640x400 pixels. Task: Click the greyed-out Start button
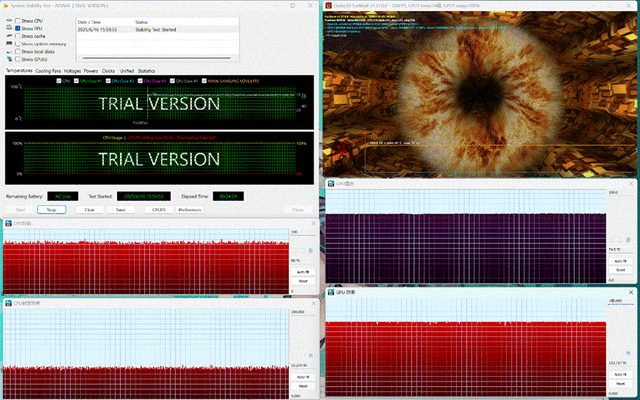coord(20,210)
